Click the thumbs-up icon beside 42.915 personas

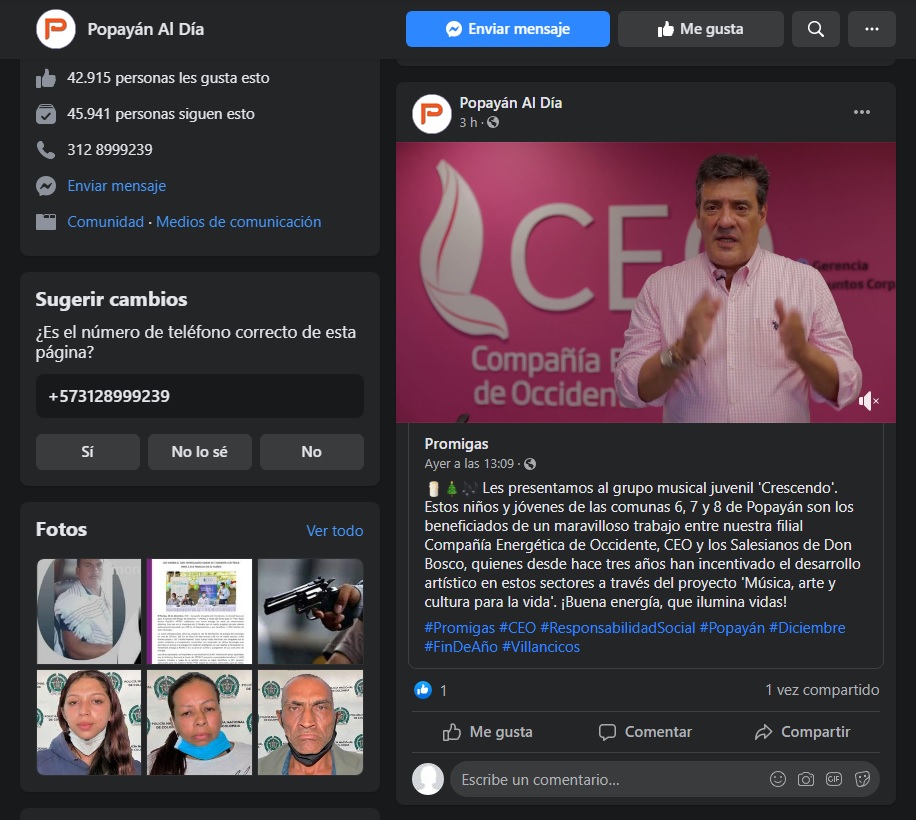coord(46,78)
